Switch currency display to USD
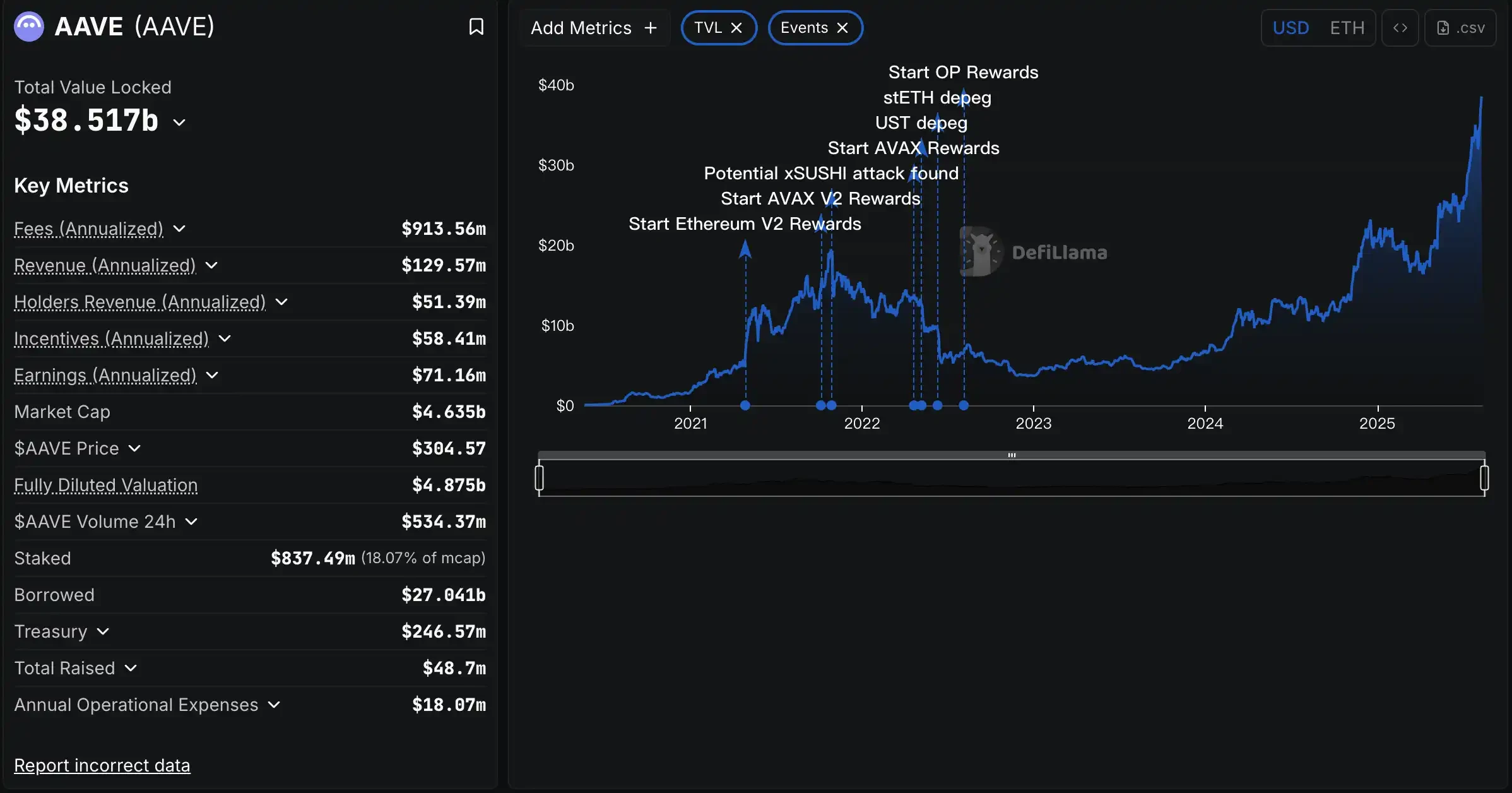 pyautogui.click(x=1291, y=28)
